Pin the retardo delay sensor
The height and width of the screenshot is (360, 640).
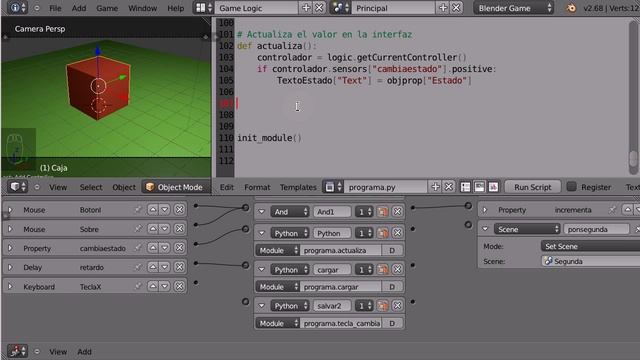(138, 267)
